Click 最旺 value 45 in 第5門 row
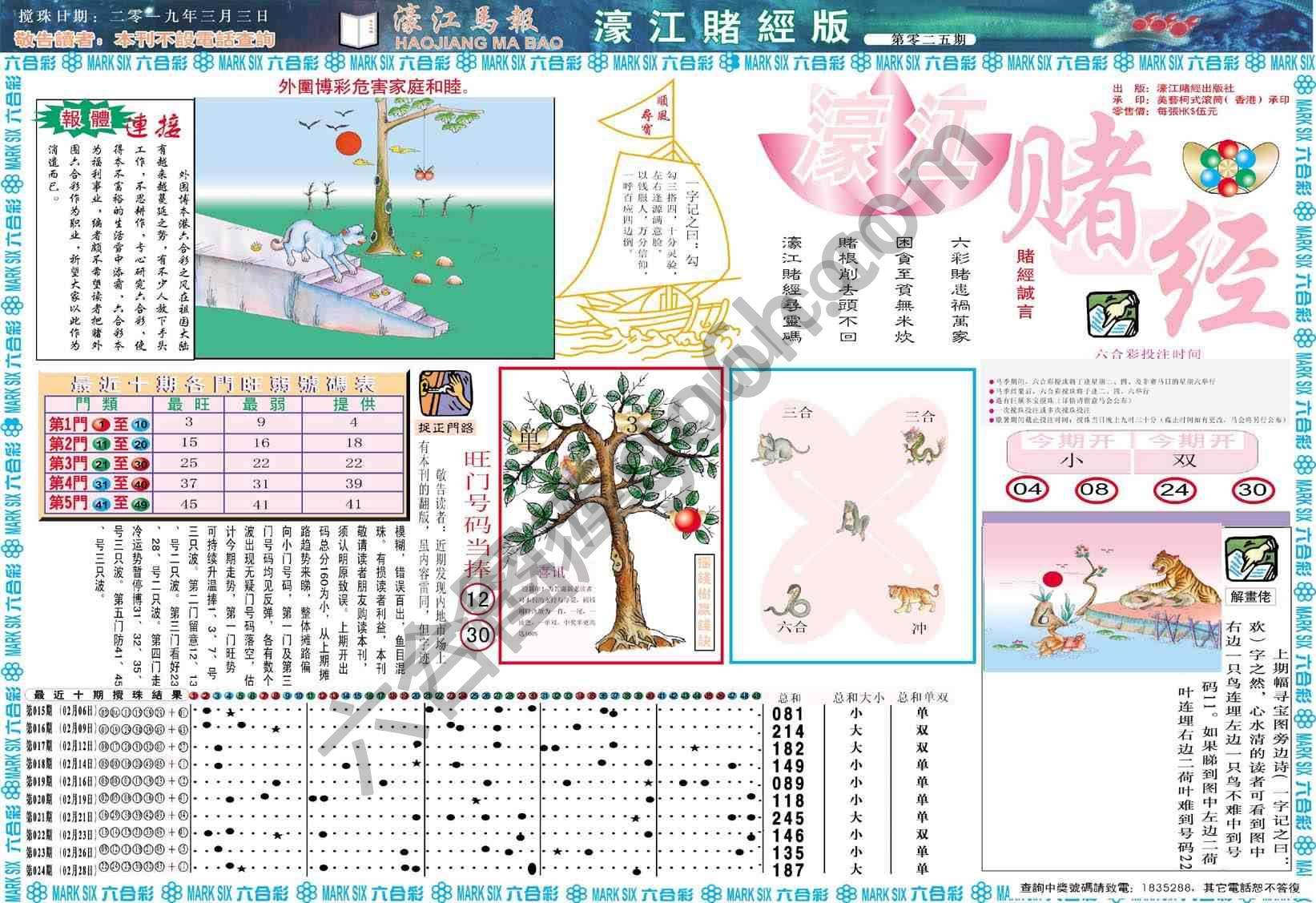 click(189, 504)
